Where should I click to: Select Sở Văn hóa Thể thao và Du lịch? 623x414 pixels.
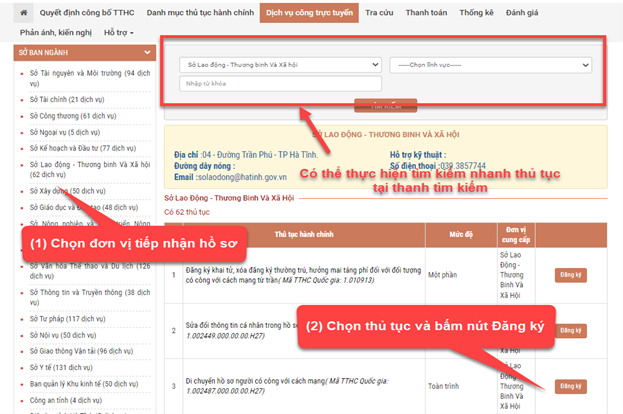pos(90,271)
